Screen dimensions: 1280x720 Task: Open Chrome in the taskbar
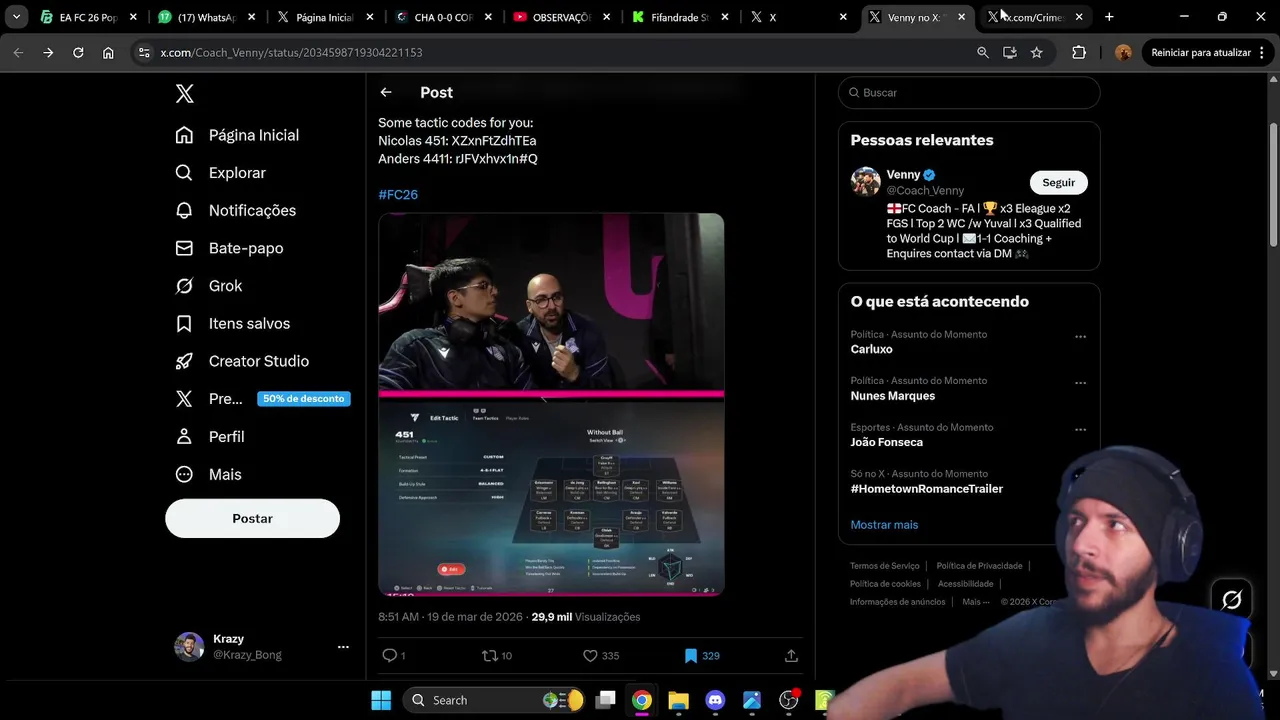[x=642, y=700]
